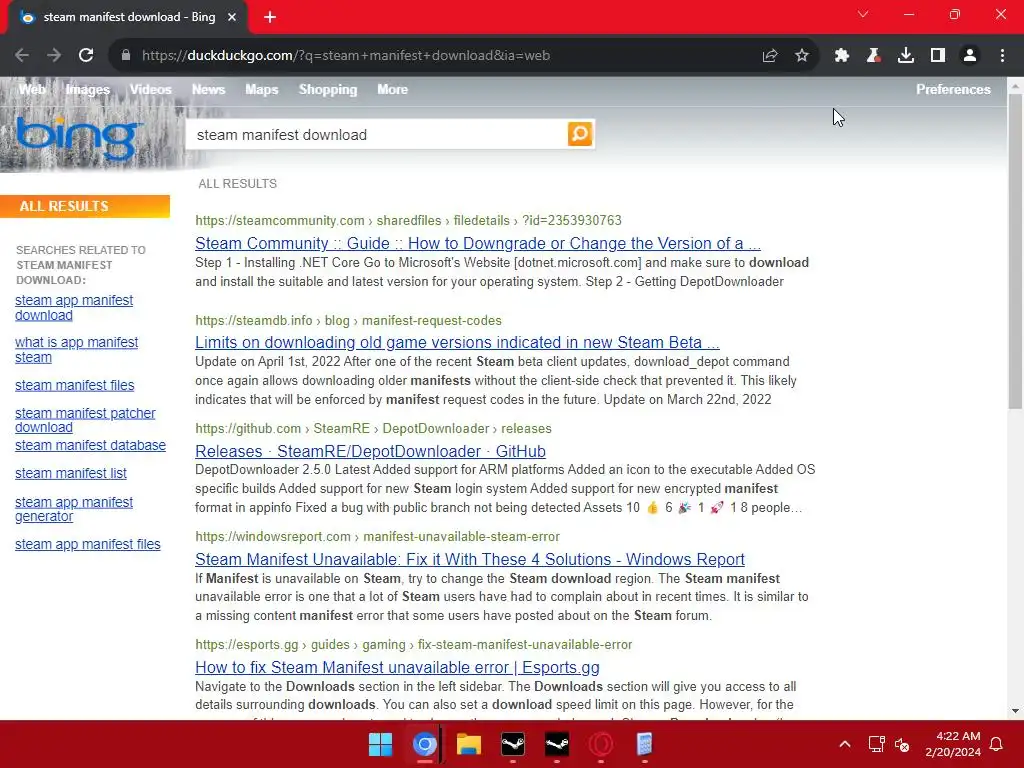Click the scrollbar down arrow

[1015, 711]
